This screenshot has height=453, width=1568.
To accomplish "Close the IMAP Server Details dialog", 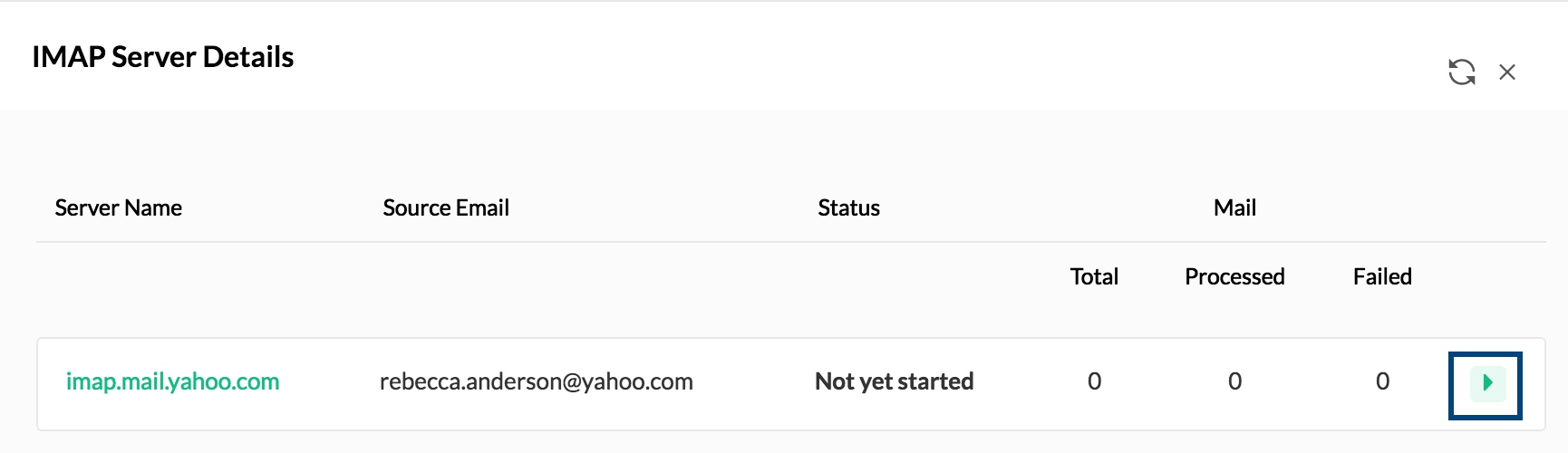I will click(1507, 72).
